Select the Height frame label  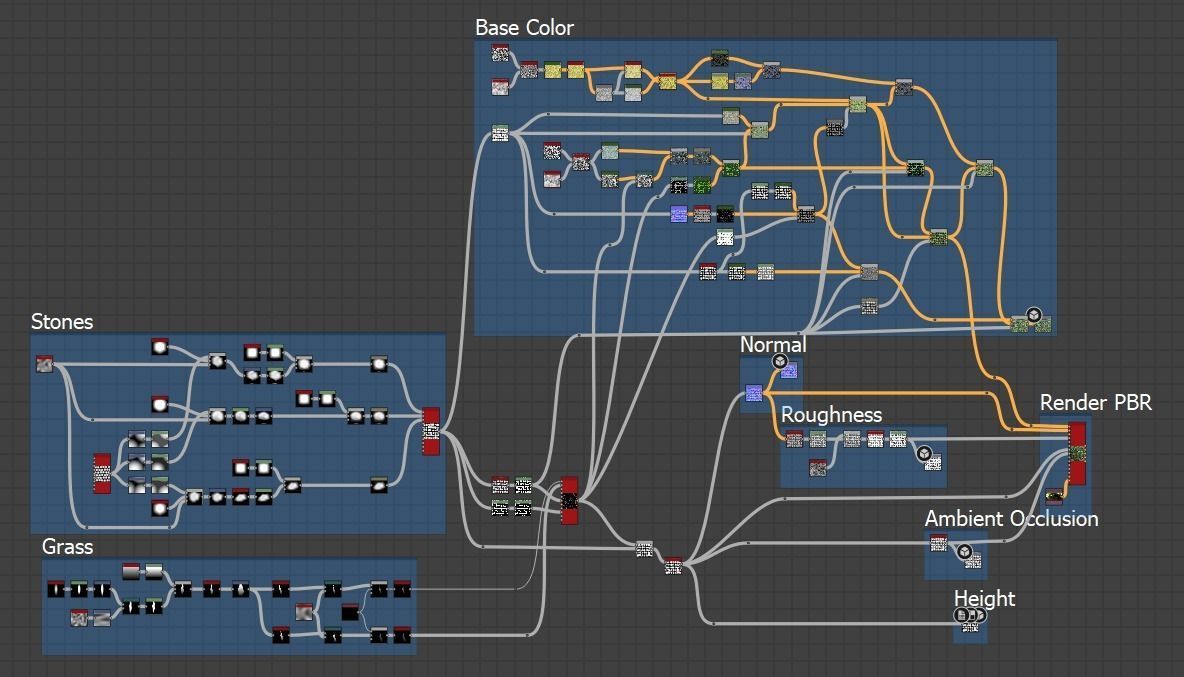pyautogui.click(x=984, y=599)
